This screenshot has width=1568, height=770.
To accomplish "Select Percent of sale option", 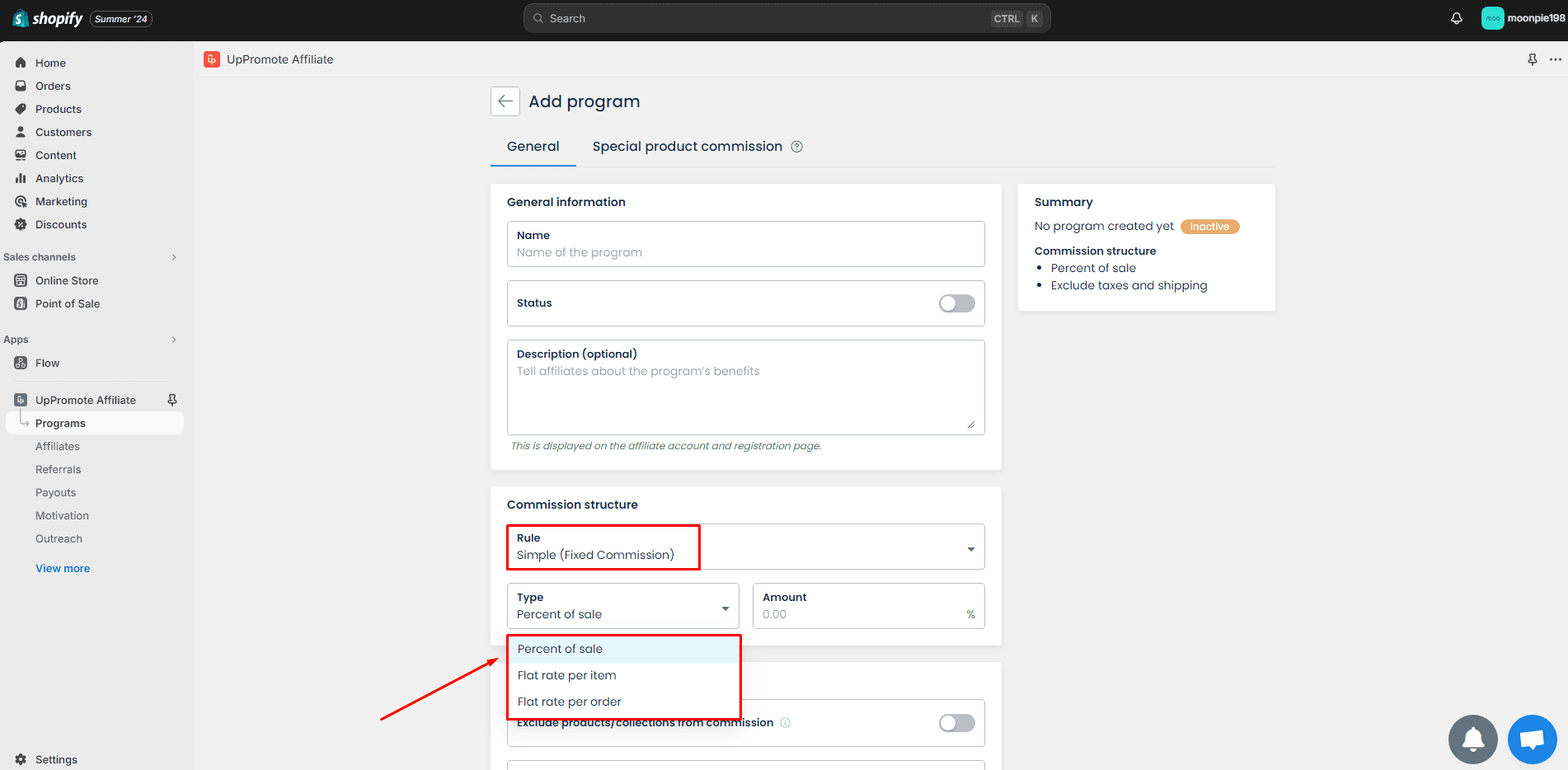I will point(623,649).
